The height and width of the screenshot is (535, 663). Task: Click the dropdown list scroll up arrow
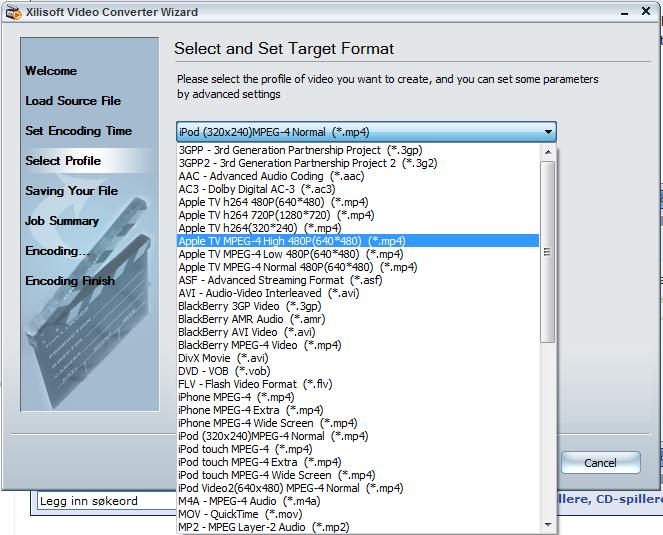point(548,152)
